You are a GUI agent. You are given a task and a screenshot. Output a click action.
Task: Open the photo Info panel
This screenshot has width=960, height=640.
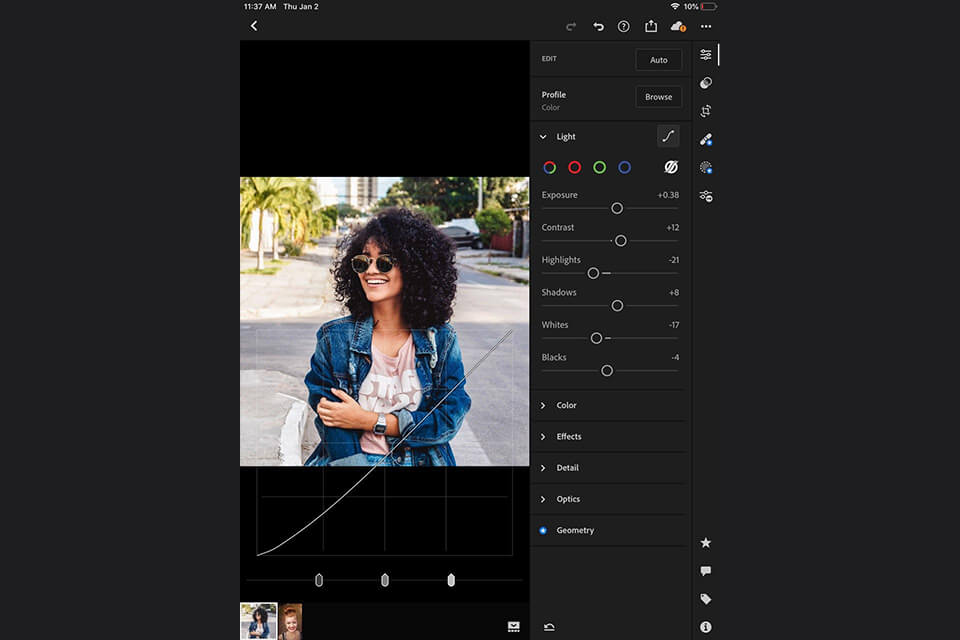[x=706, y=627]
